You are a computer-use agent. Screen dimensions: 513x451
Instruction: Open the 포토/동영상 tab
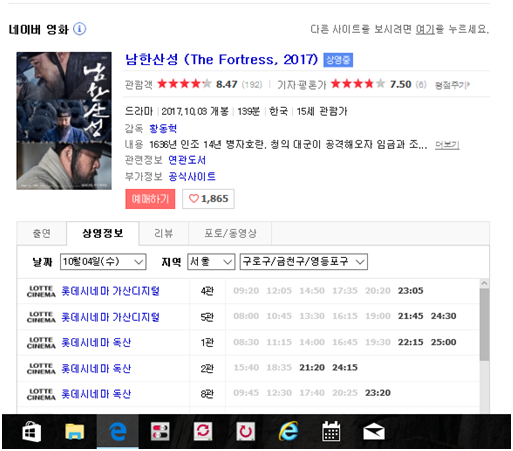coord(230,233)
